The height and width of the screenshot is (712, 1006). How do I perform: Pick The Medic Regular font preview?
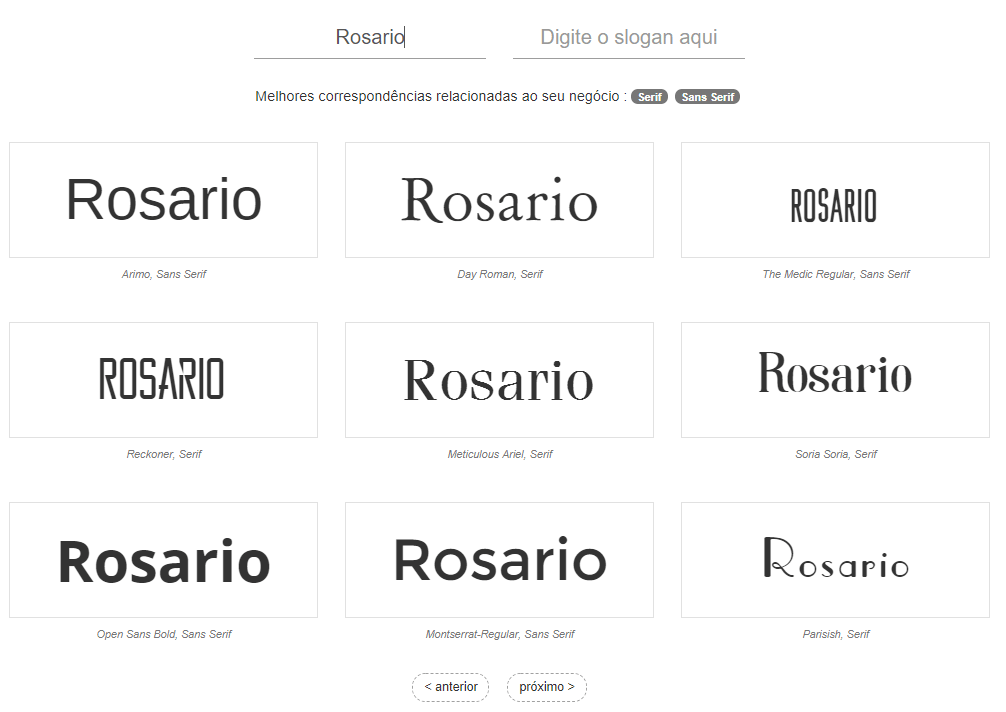click(x=835, y=200)
